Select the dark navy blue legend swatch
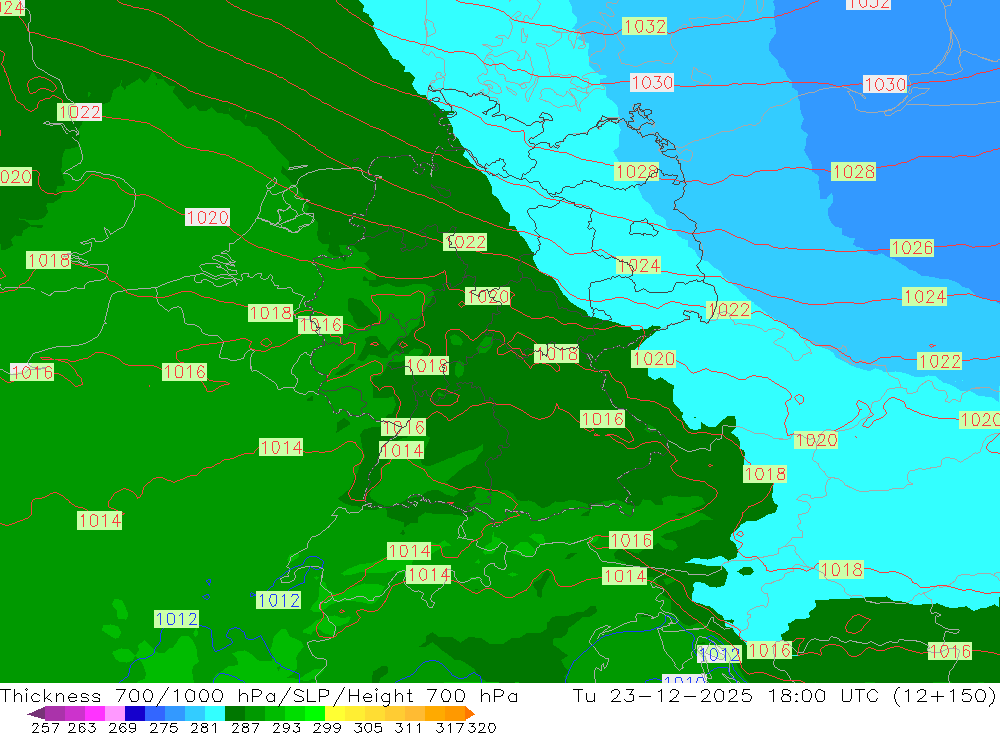This screenshot has height=733, width=1000. coord(135,713)
